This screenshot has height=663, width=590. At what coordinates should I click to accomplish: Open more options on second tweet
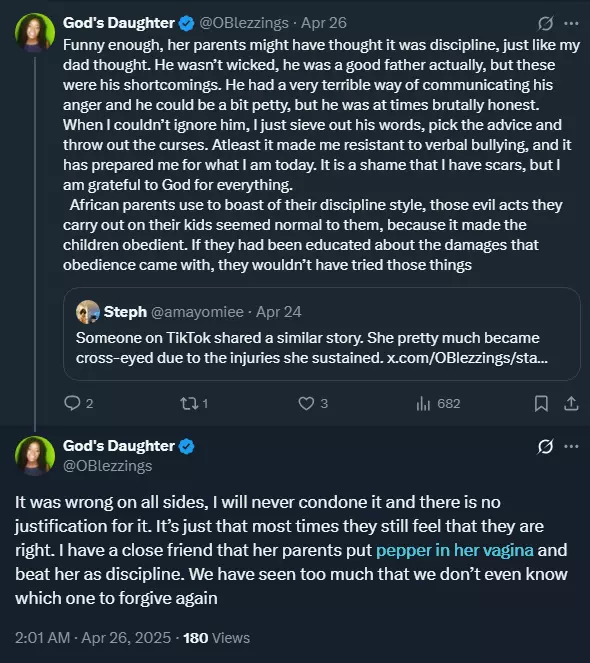pyautogui.click(x=571, y=446)
